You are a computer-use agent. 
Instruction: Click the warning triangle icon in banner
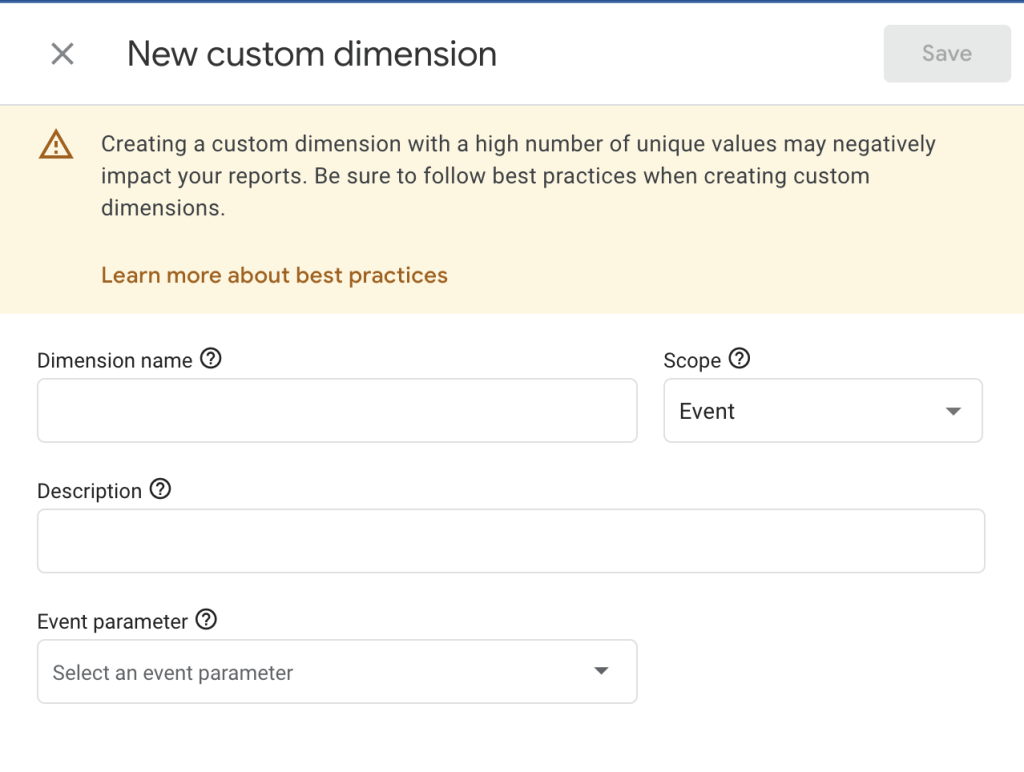coord(56,145)
